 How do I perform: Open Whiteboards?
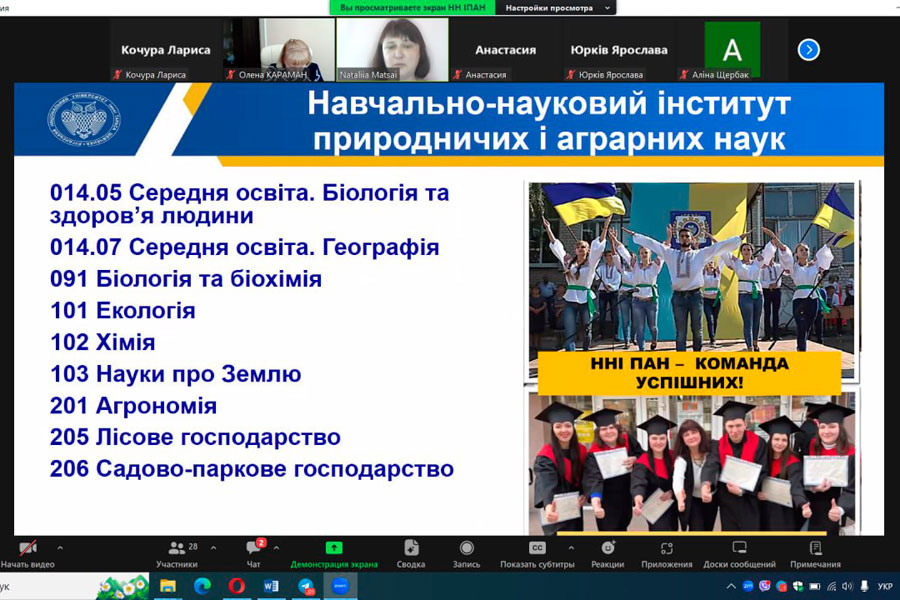coord(739,549)
